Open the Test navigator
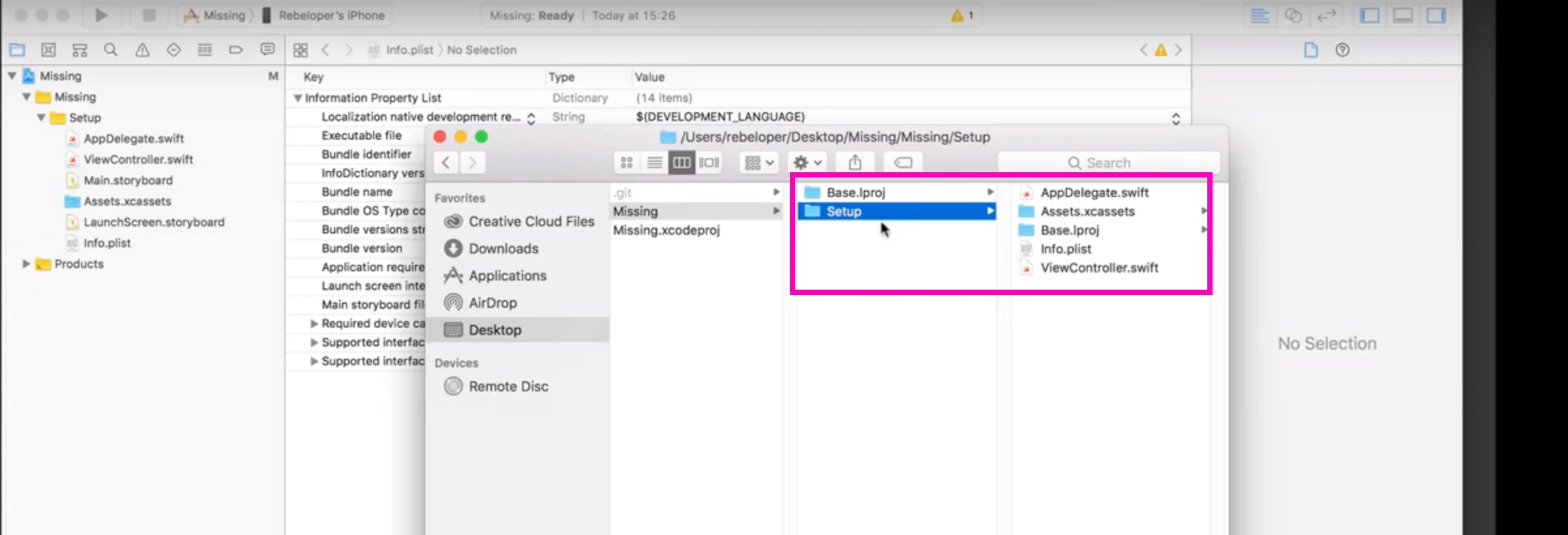 tap(173, 50)
